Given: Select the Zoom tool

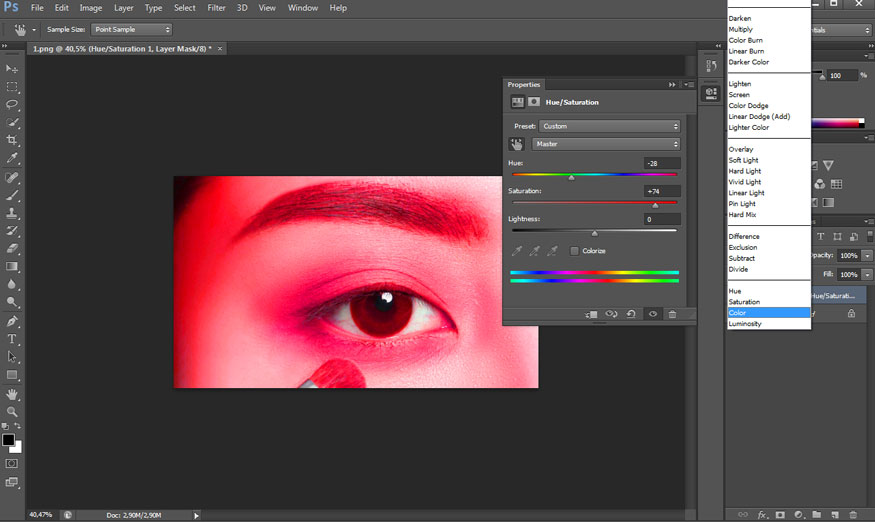Looking at the screenshot, I should pyautogui.click(x=12, y=412).
